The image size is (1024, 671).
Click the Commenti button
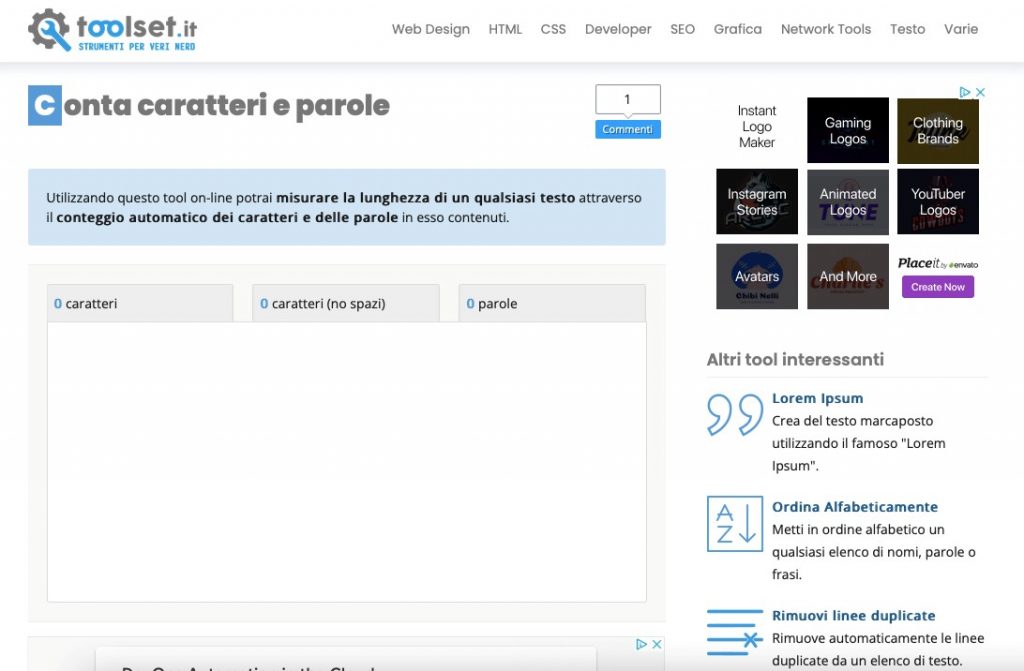[x=627, y=129]
